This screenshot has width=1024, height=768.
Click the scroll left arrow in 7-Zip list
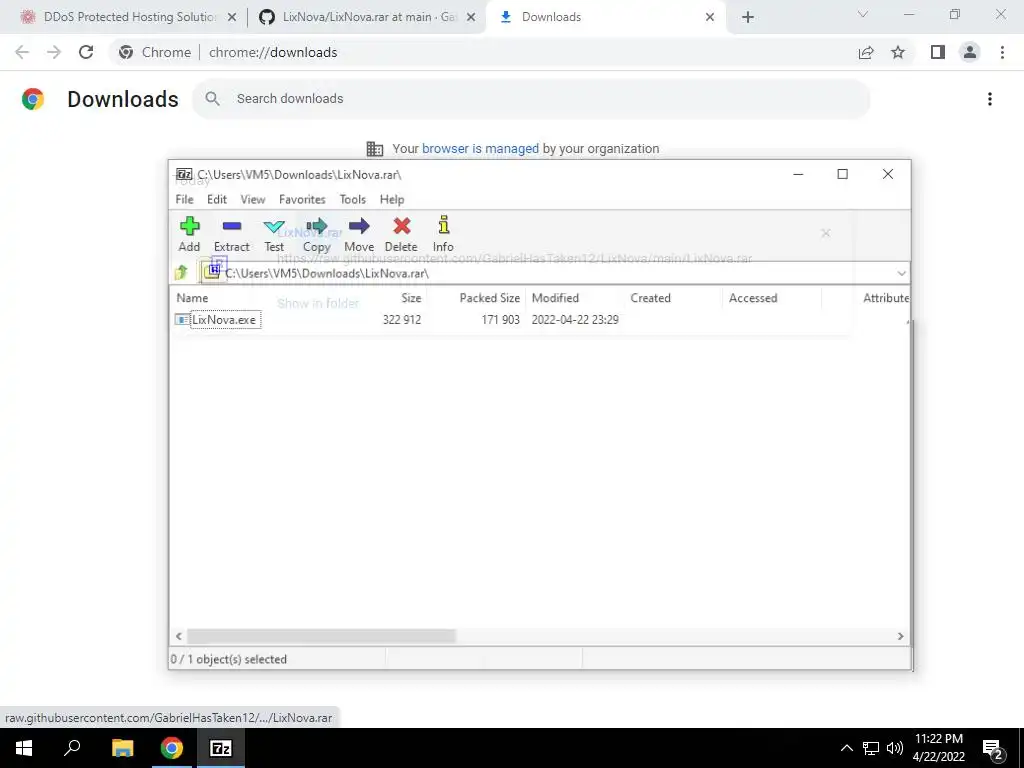pos(179,636)
